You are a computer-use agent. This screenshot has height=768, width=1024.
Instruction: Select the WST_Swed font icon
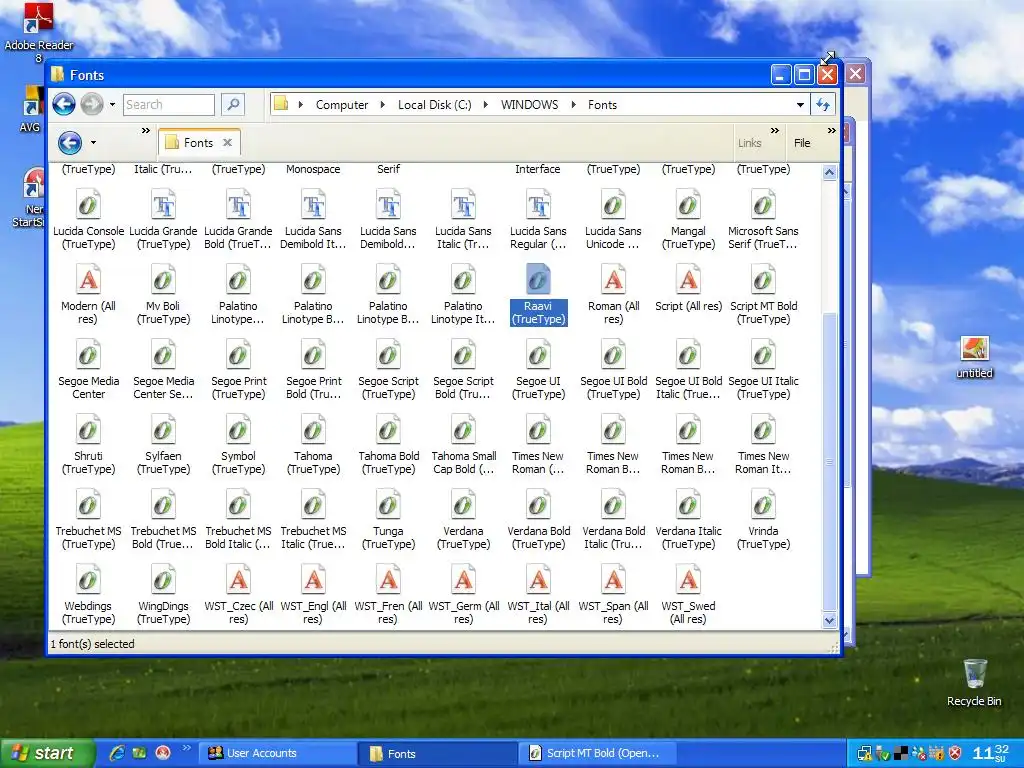pos(688,581)
